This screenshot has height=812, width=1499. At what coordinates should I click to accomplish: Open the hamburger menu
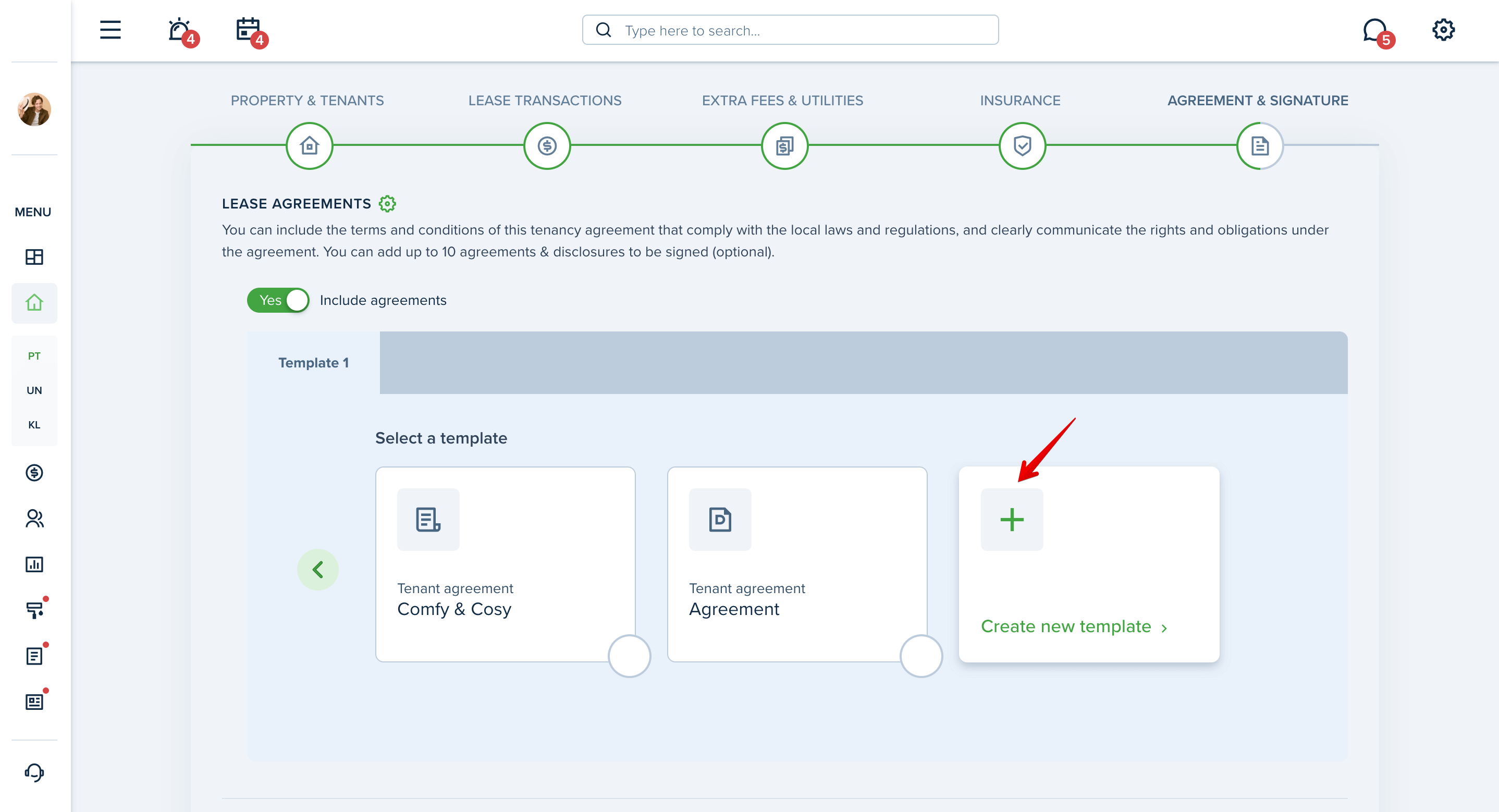pyautogui.click(x=110, y=30)
